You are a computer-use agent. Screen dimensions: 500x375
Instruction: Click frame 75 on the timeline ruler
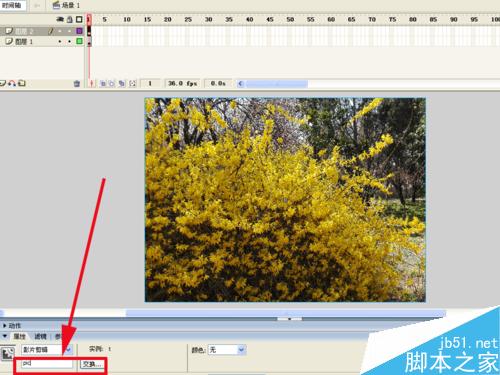click(x=392, y=20)
